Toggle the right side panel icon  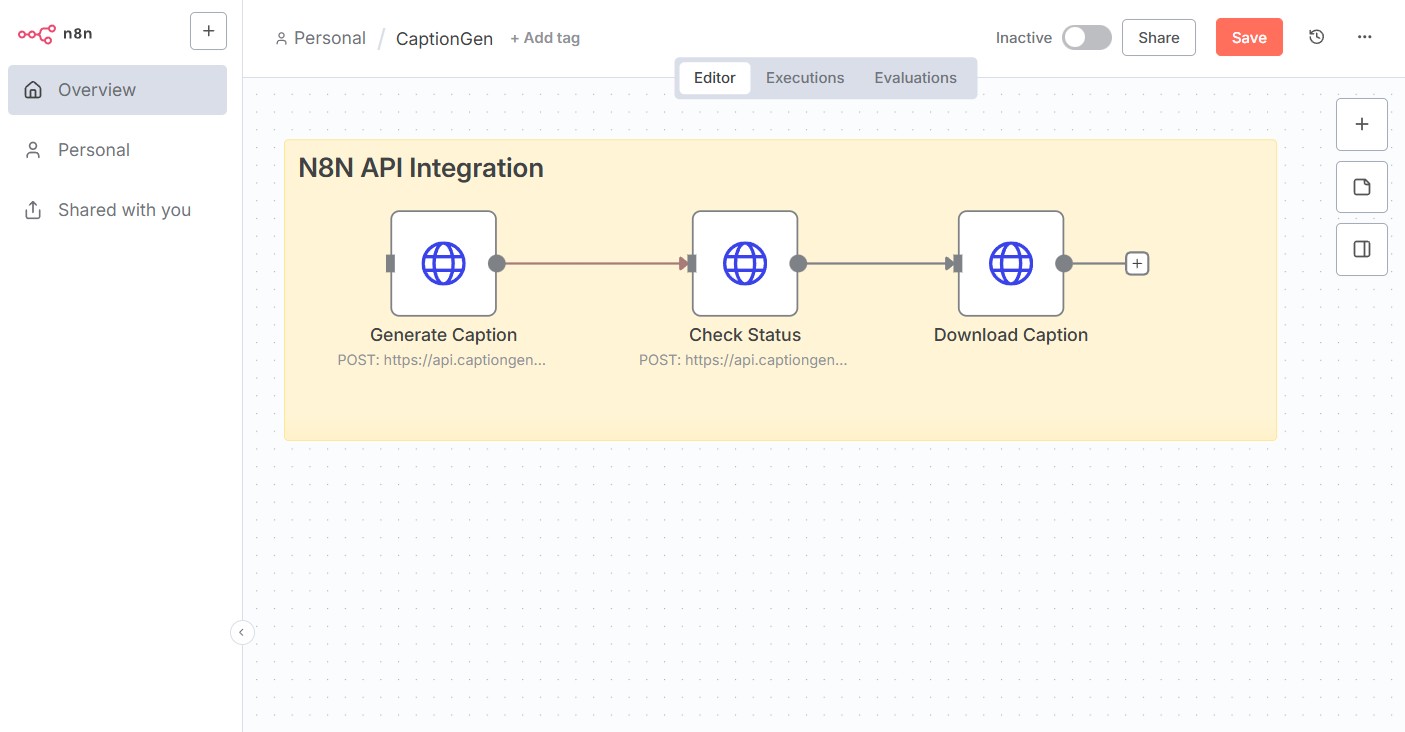pyautogui.click(x=1361, y=249)
